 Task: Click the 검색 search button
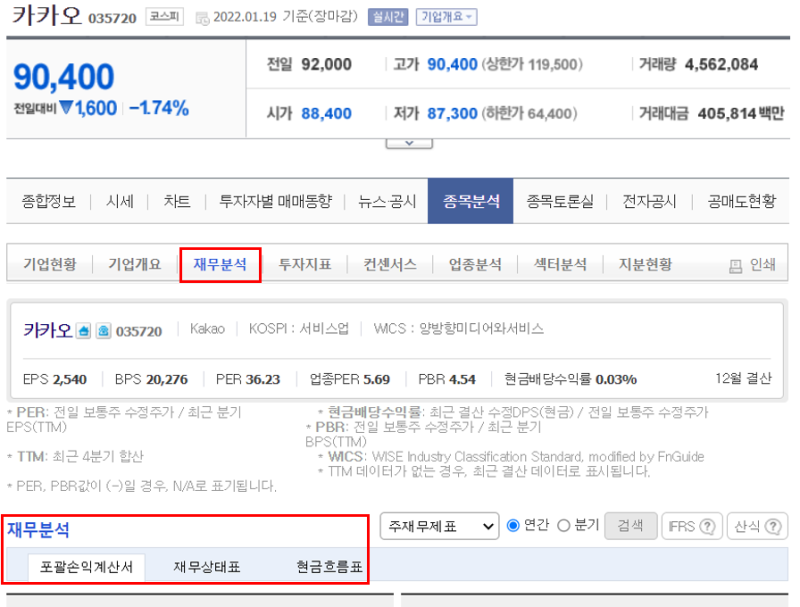tap(631, 526)
